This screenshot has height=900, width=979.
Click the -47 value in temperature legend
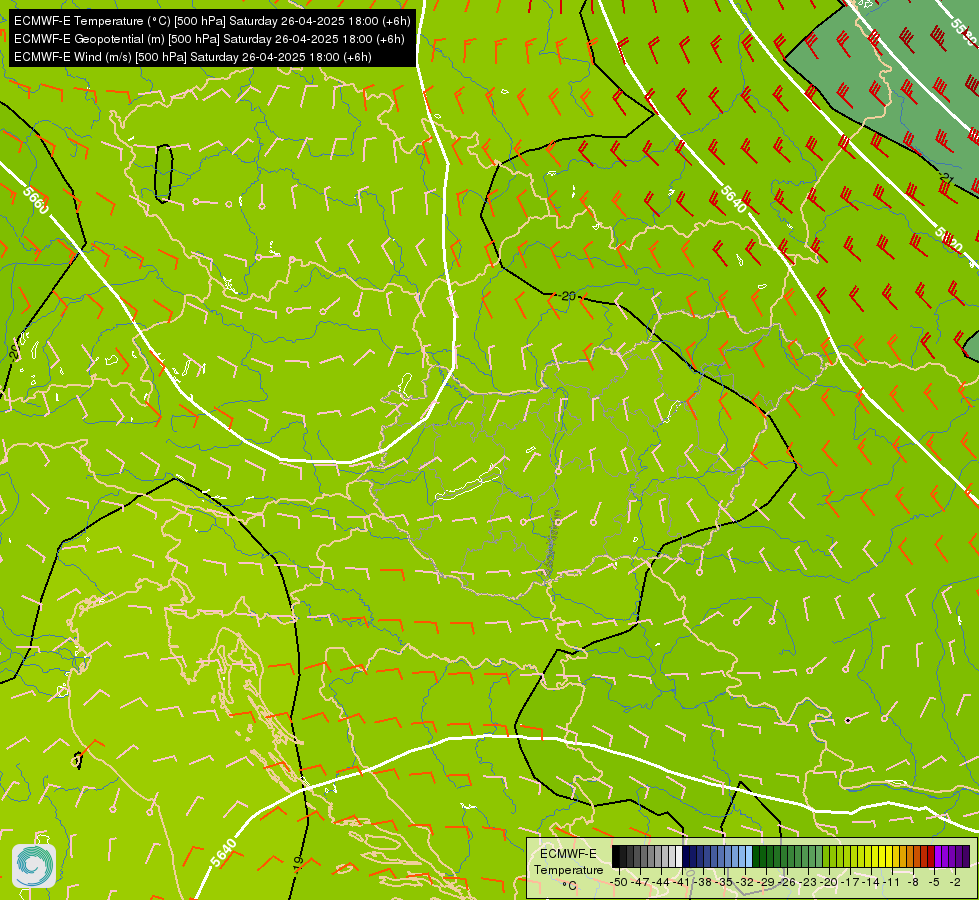641,883
